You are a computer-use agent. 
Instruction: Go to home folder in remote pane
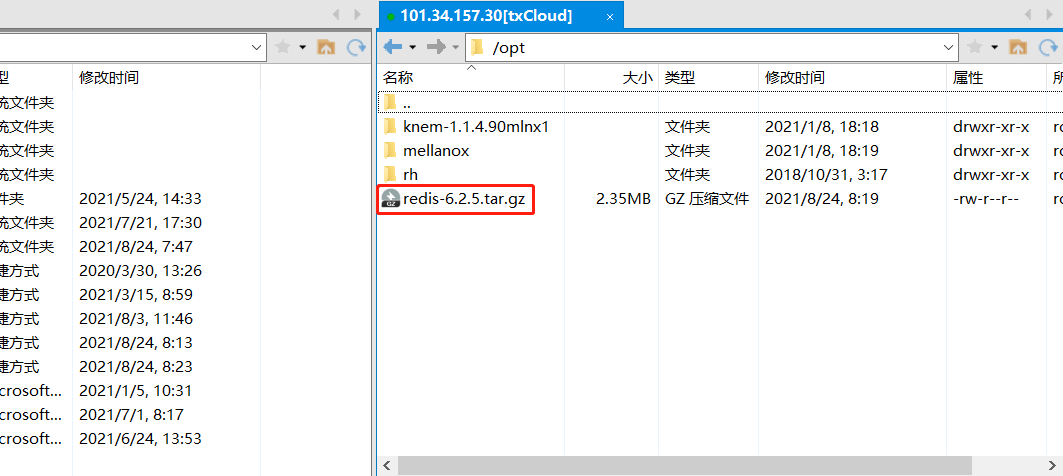(1018, 47)
